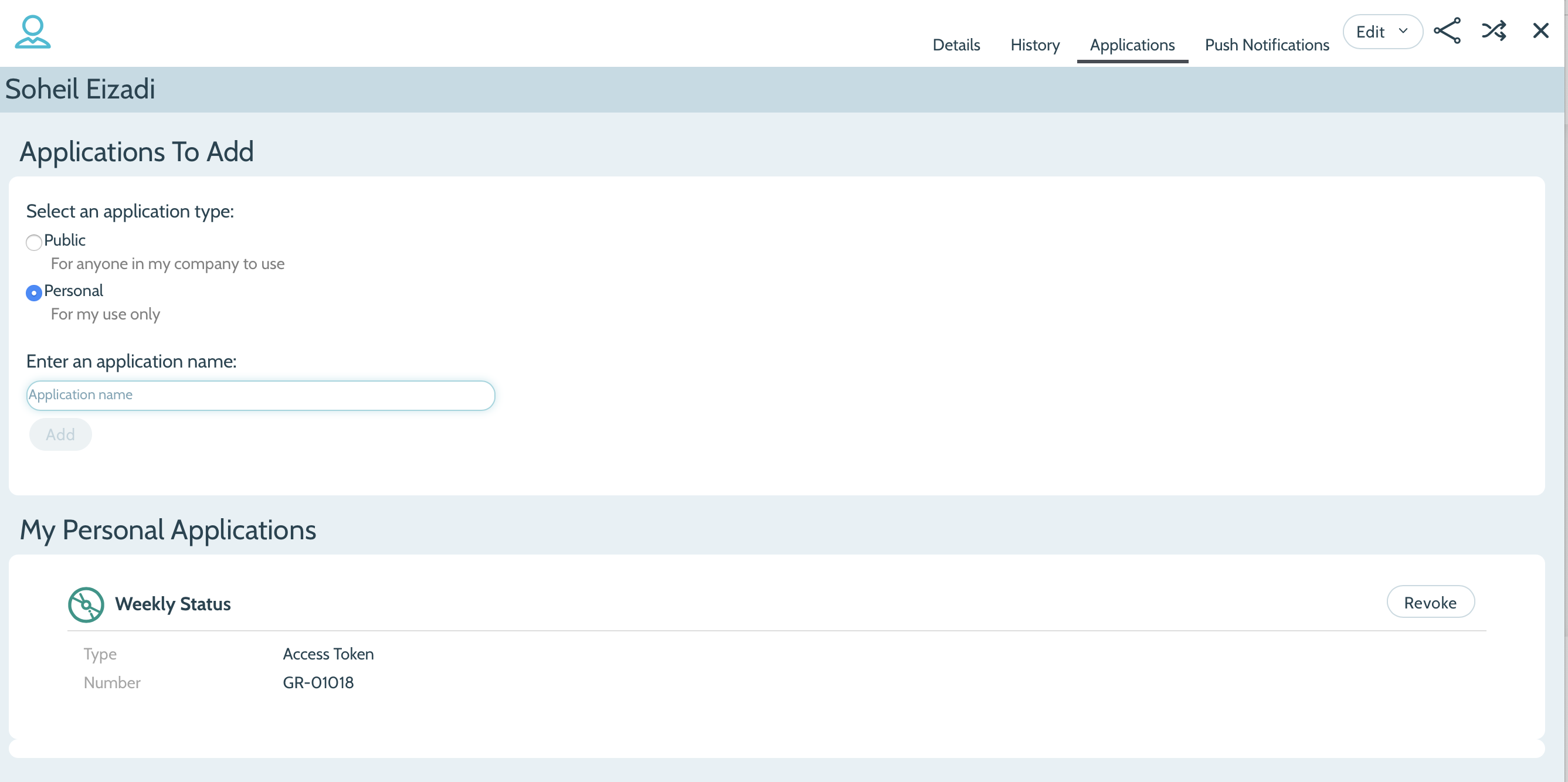The image size is (1568, 782).
Task: Click the share icon in header
Action: tap(1447, 31)
